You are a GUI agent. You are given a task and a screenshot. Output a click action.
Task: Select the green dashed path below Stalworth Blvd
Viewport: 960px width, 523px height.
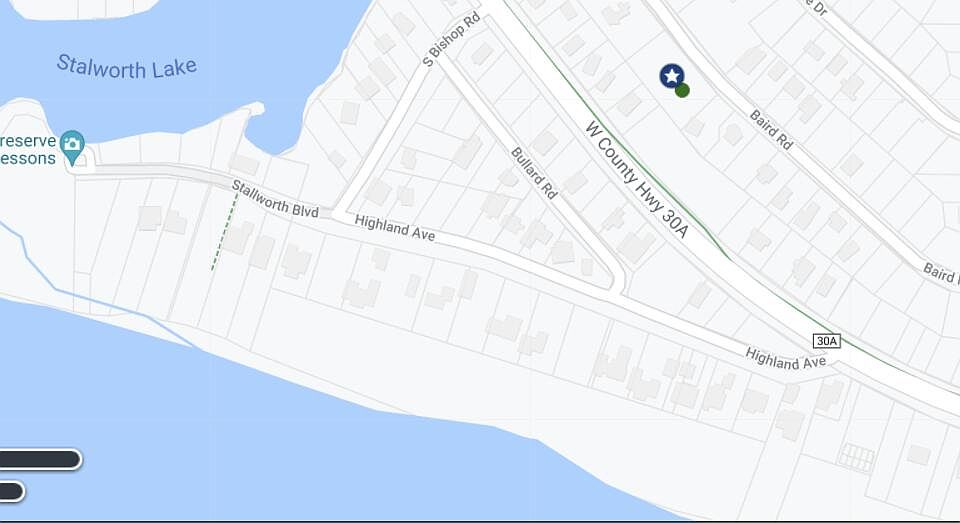[225, 231]
